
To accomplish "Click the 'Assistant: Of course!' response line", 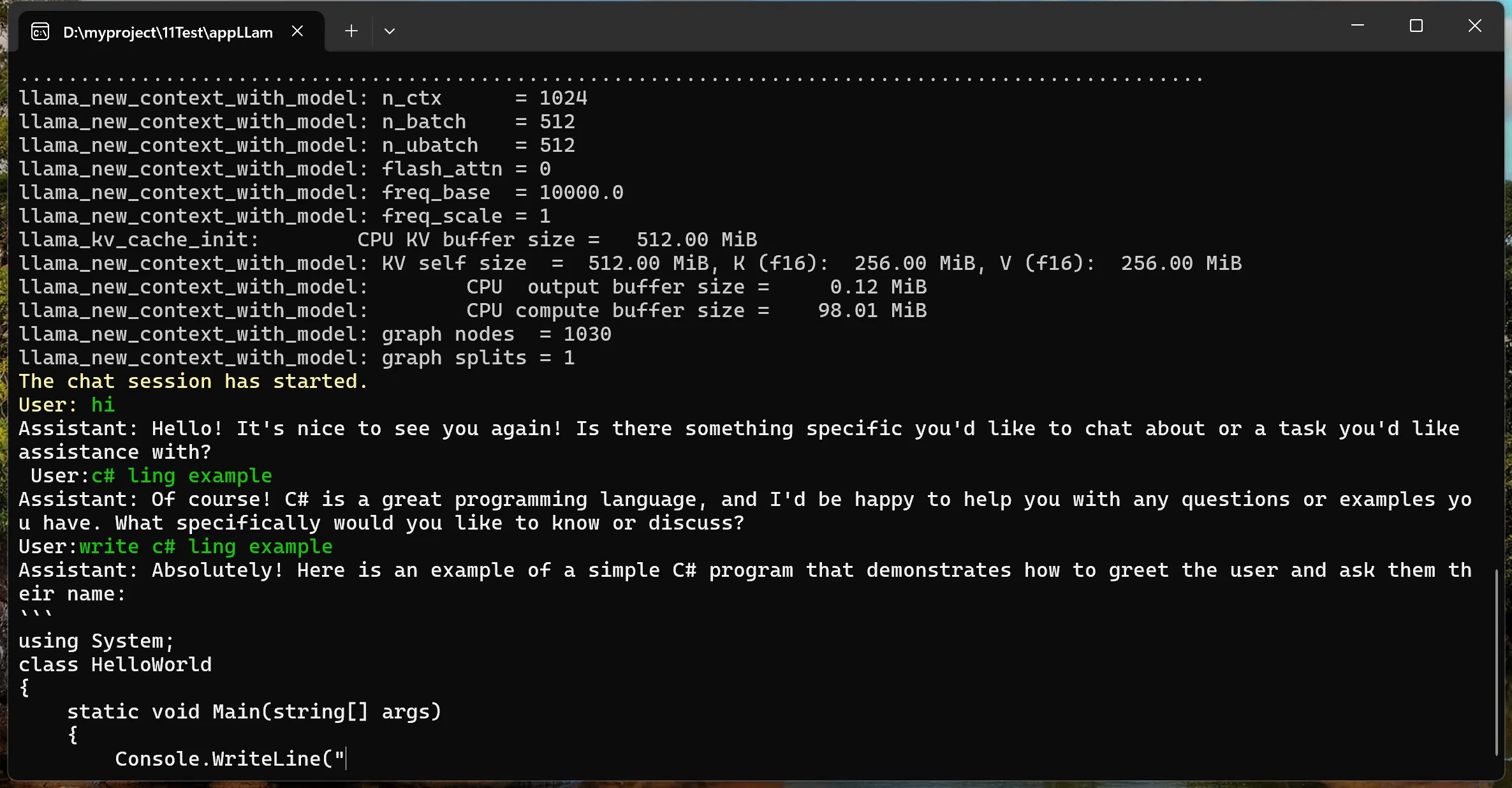I will click(x=745, y=500).
